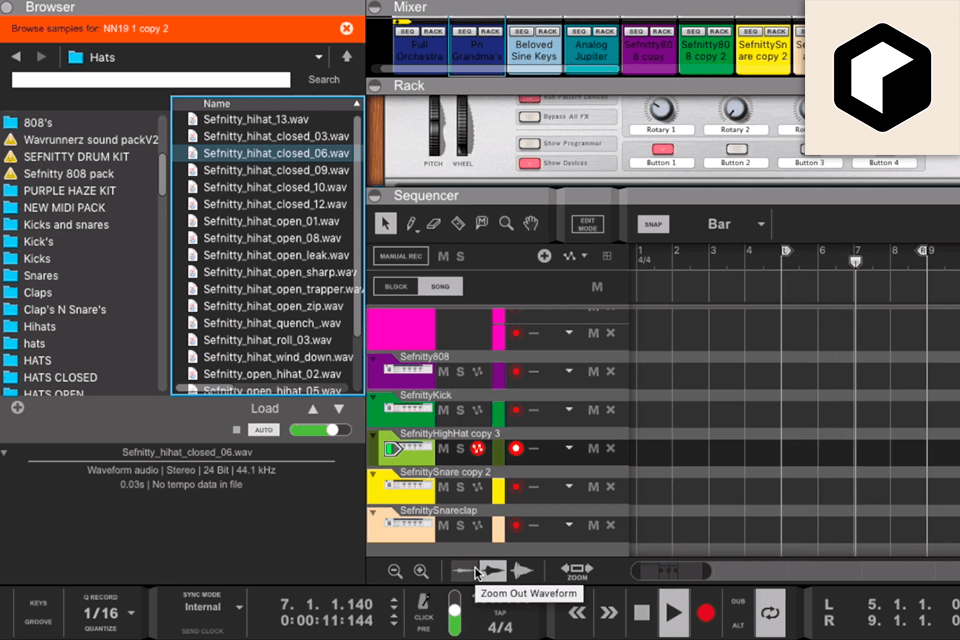Adjust the green browser preview volume slider
The height and width of the screenshot is (640, 960).
tap(320, 430)
